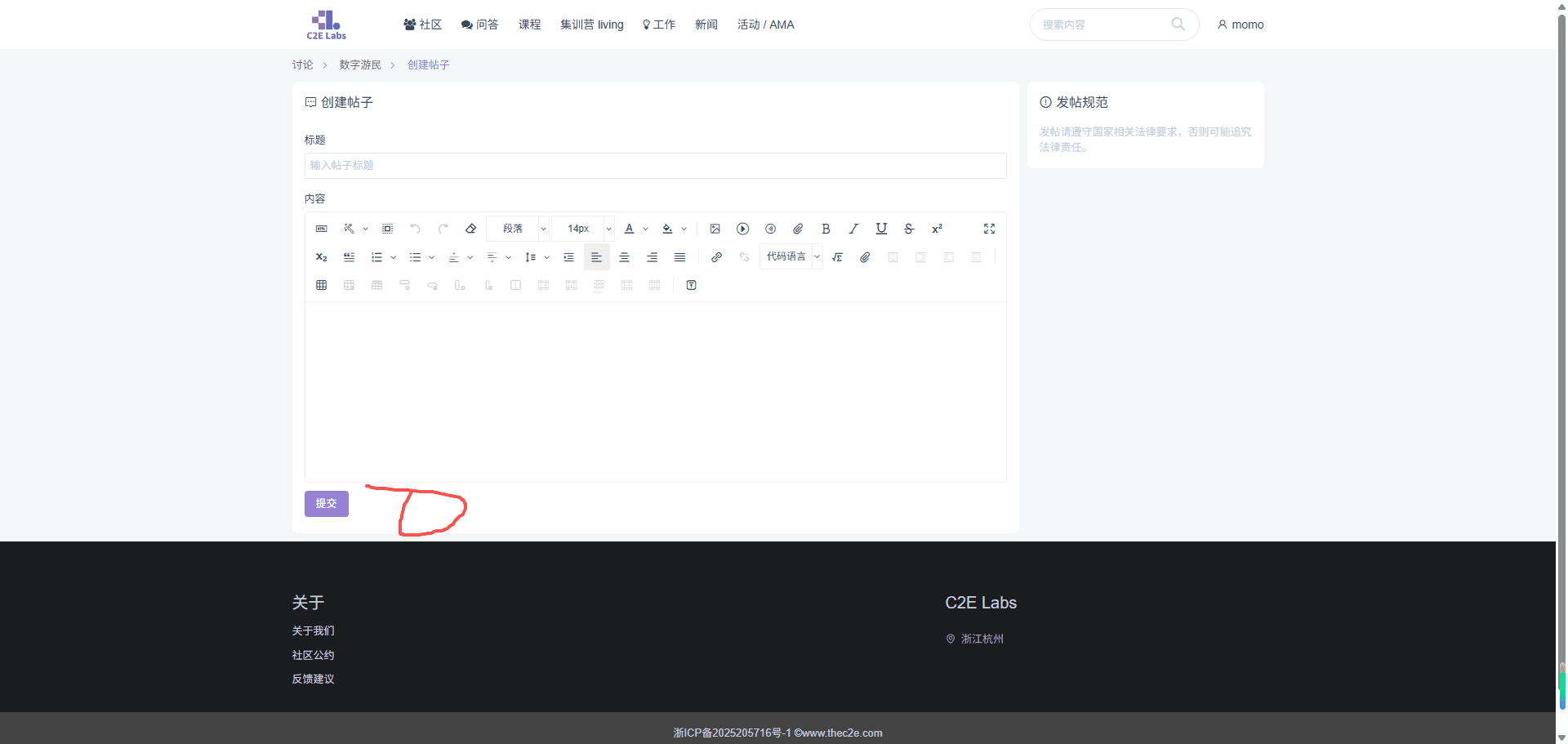Open the 段落 paragraph style dropdown
The width and height of the screenshot is (1568, 744).
click(518, 229)
